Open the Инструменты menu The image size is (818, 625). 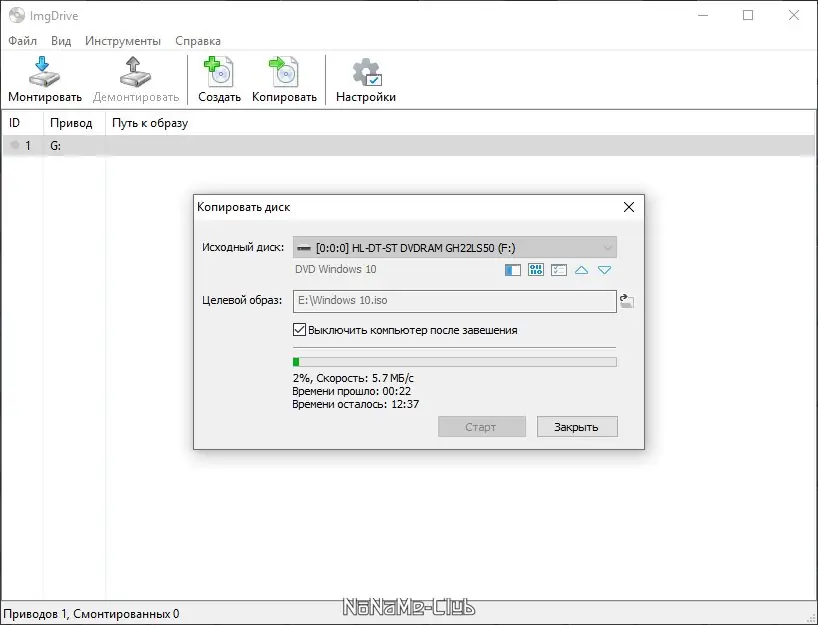[x=123, y=41]
